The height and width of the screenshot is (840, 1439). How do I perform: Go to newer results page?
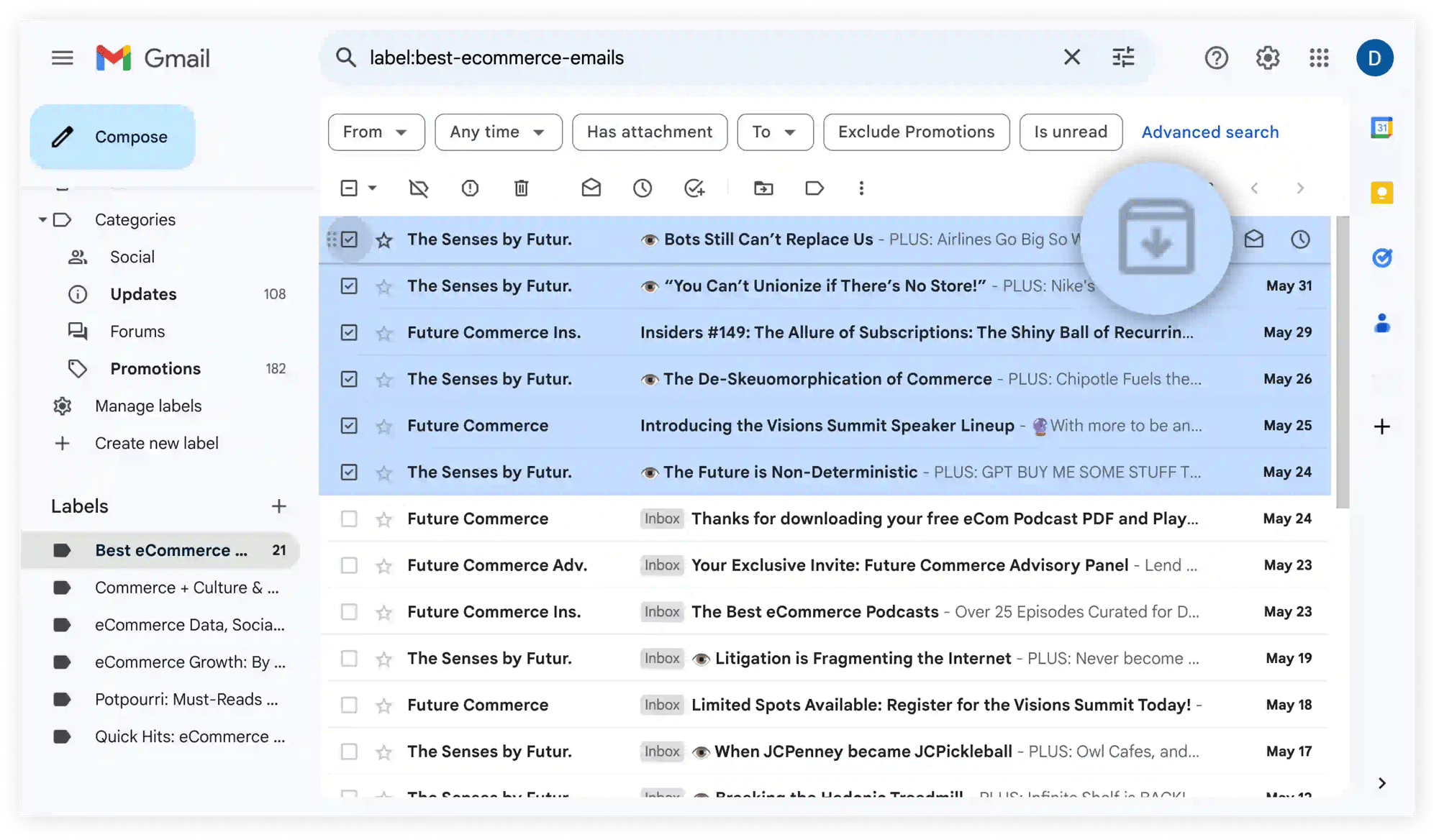(x=1254, y=188)
